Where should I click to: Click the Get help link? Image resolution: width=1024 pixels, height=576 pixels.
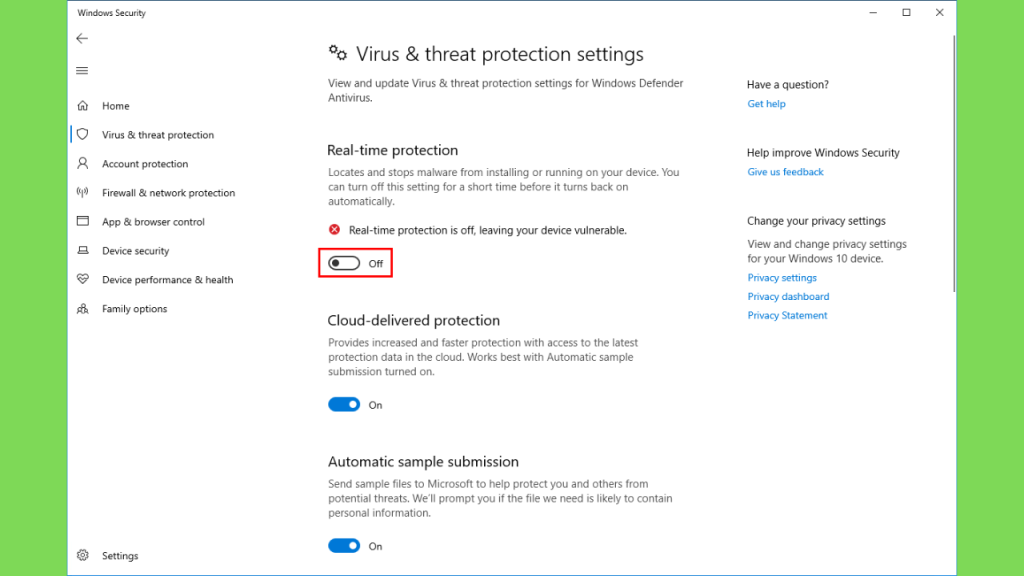pyautogui.click(x=766, y=104)
